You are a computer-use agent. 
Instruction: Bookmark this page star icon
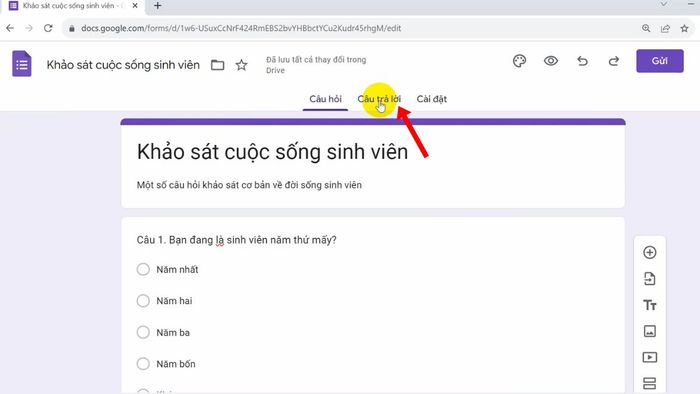(x=684, y=28)
